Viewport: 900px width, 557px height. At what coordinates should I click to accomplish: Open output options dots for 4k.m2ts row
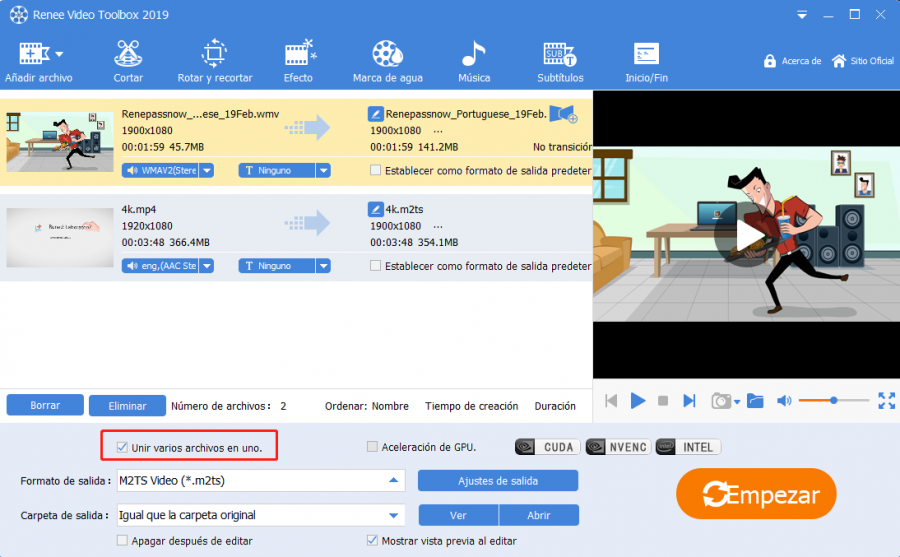[438, 226]
